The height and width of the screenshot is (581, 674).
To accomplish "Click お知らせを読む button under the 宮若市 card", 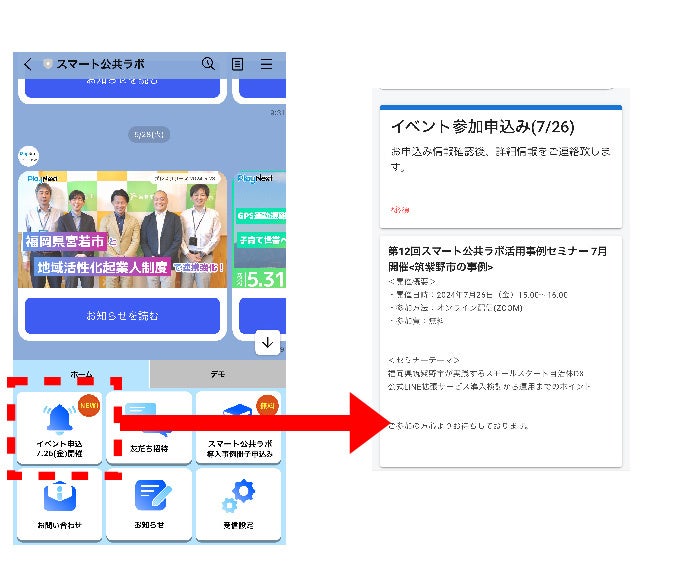I will click(123, 316).
